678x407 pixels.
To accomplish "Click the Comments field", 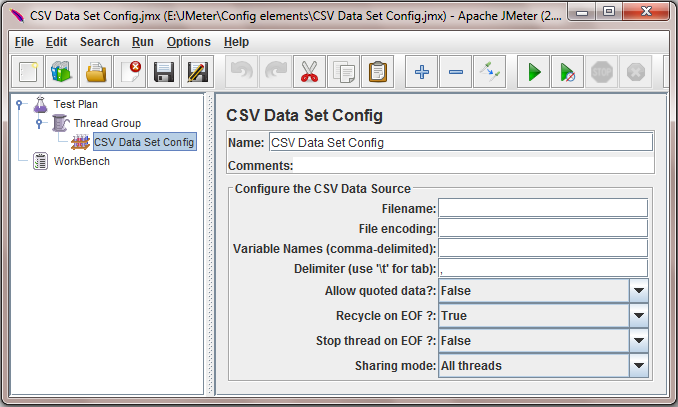I will [473, 166].
